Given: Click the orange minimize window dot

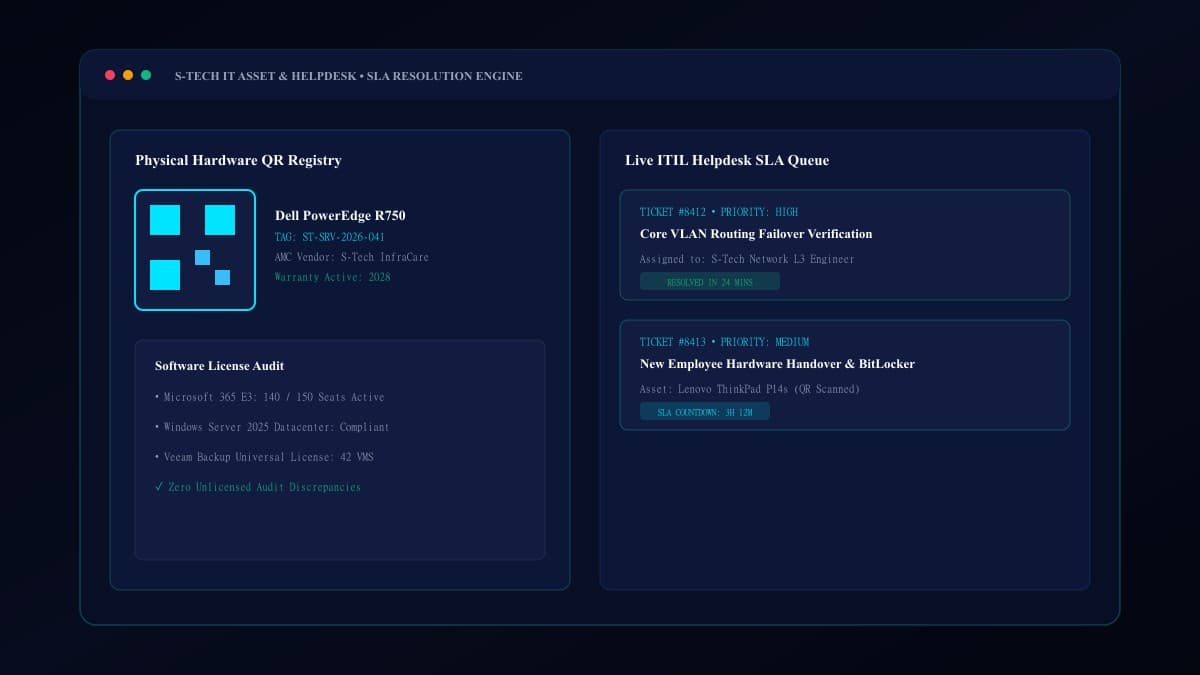Looking at the screenshot, I should point(128,75).
